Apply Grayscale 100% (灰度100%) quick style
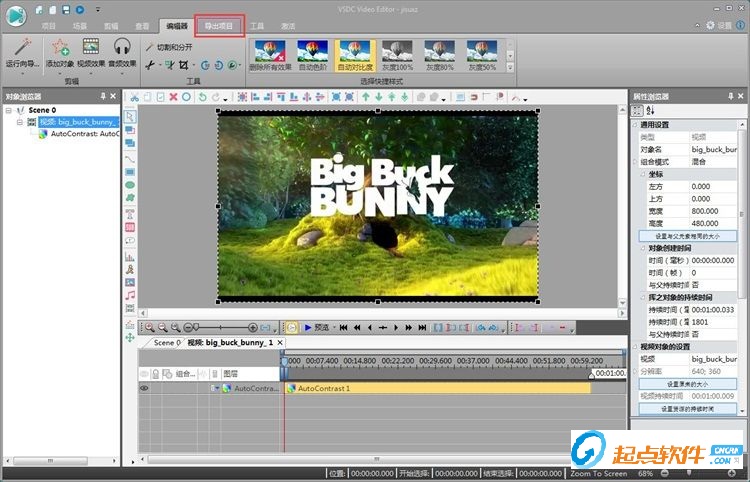The width and height of the screenshot is (750, 482). [x=397, y=56]
